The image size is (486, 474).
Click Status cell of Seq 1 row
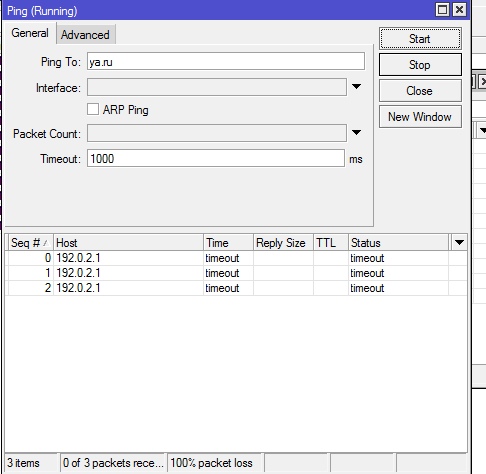(398, 273)
